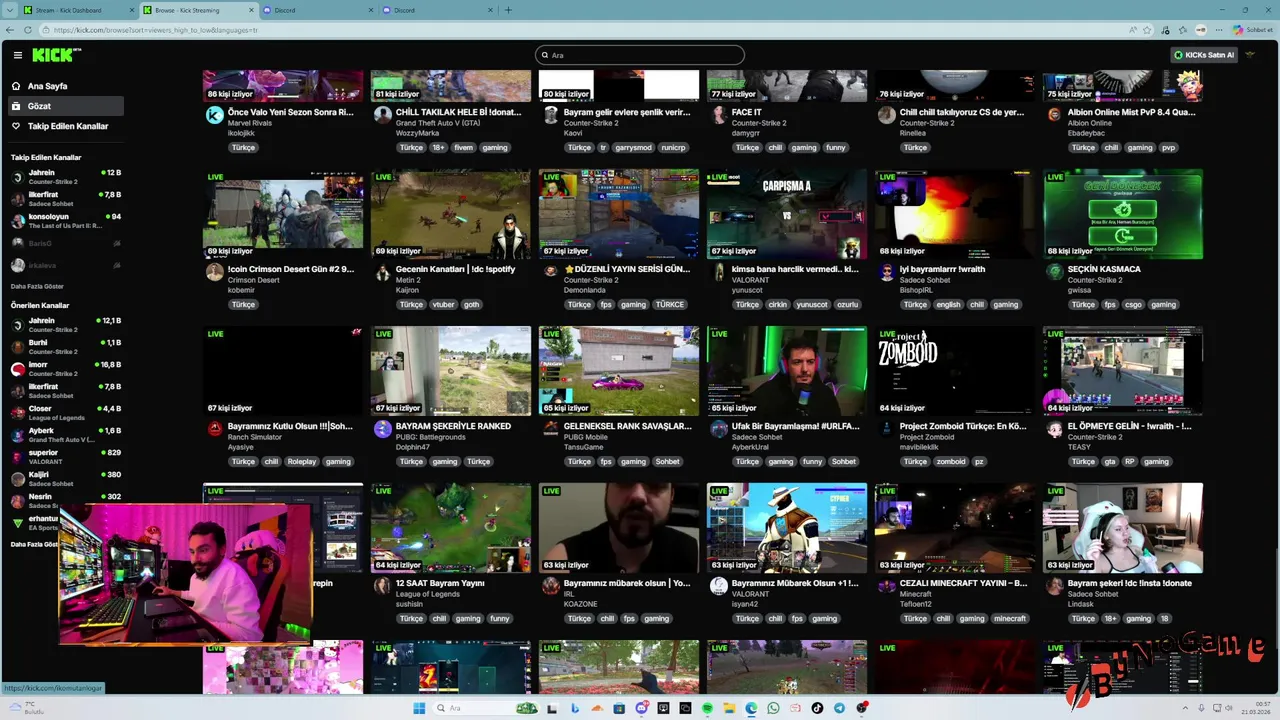Open the Lindask Bayram şekeri stream thumbnail
The image size is (1280, 720).
[x=1123, y=528]
